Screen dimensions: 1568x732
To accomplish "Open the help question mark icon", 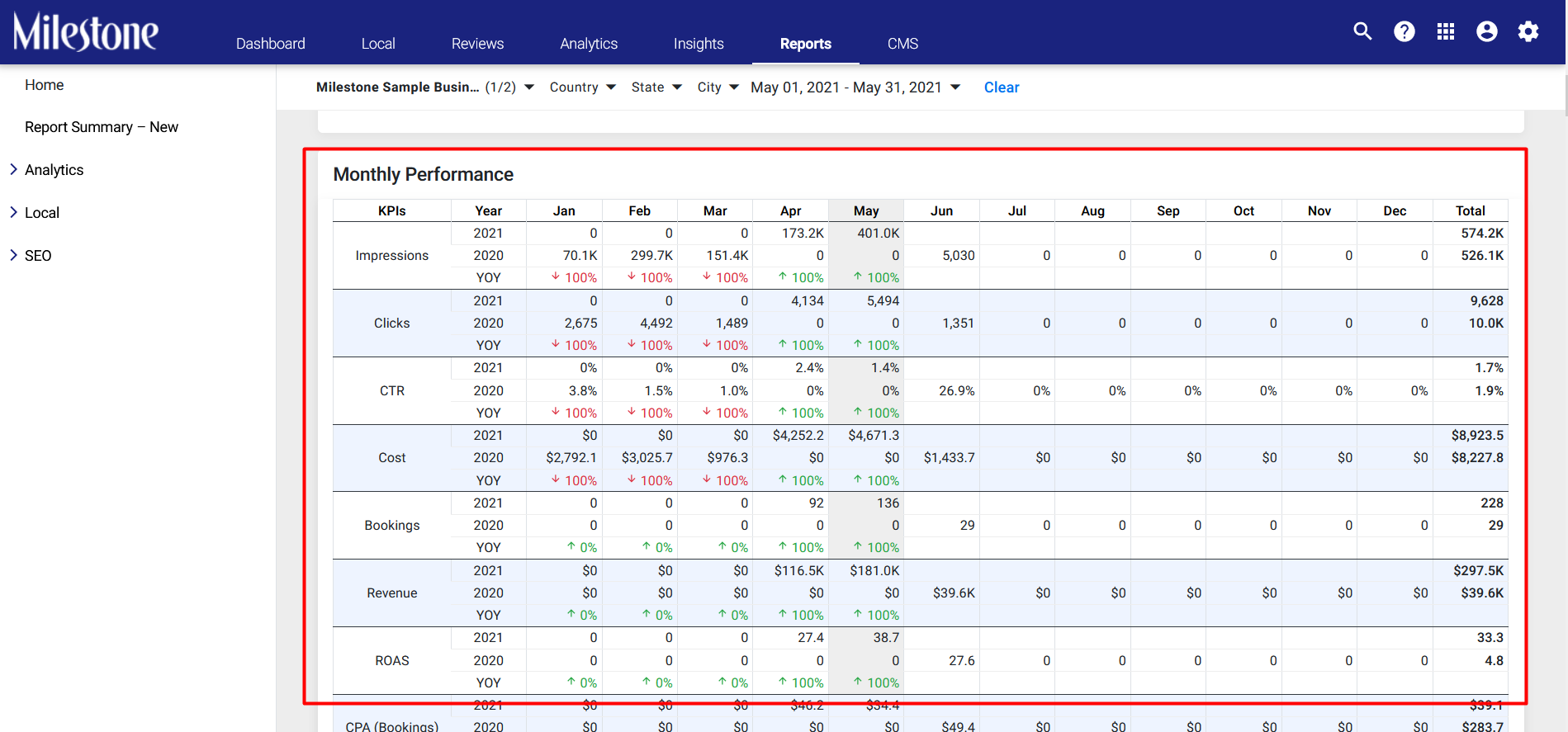I will 1404,31.
